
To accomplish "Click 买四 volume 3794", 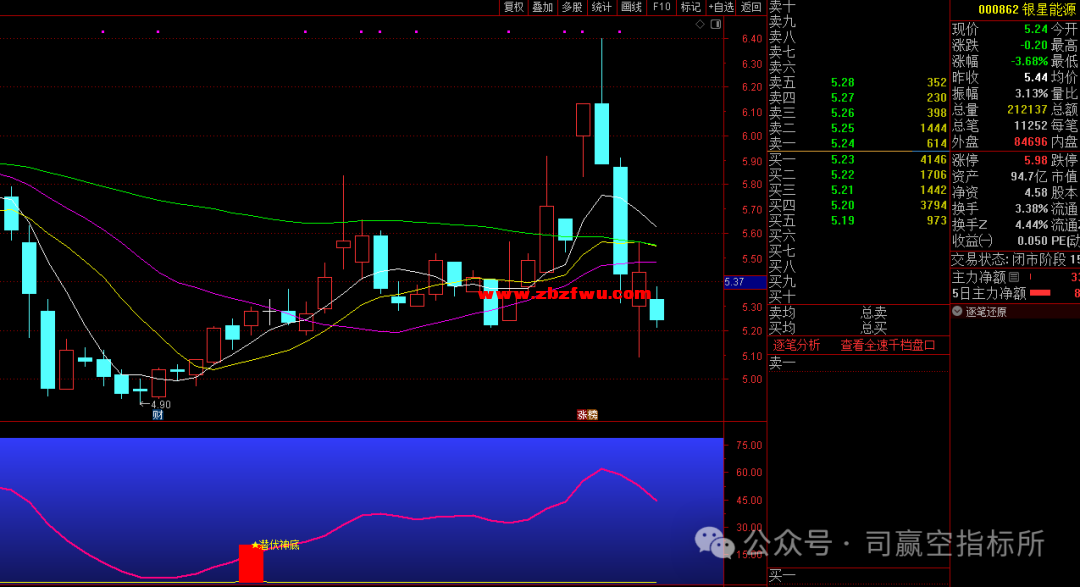I will 933,205.
